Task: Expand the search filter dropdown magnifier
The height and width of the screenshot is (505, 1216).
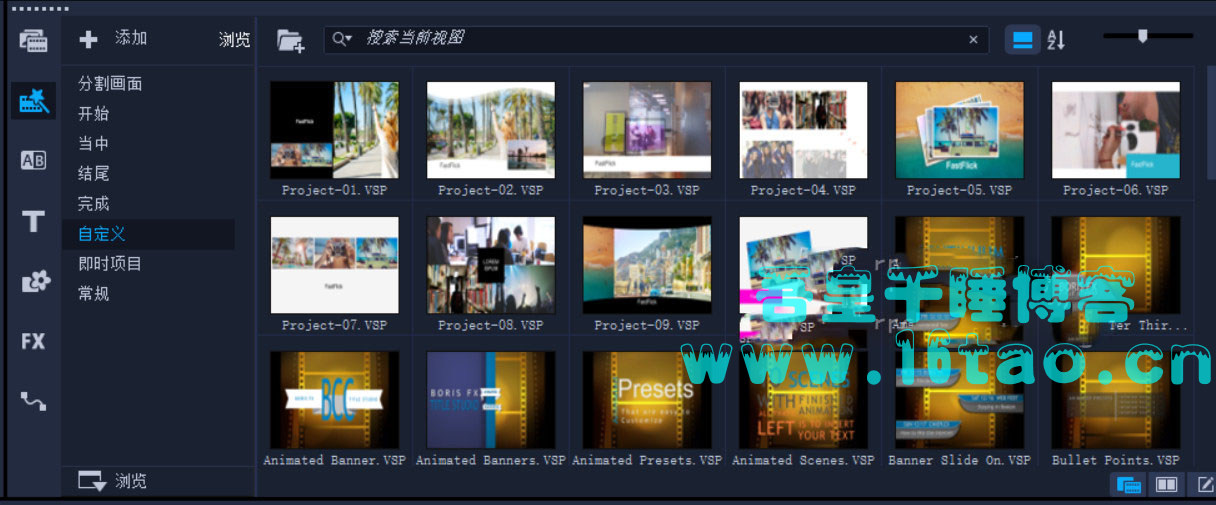Action: click(342, 39)
